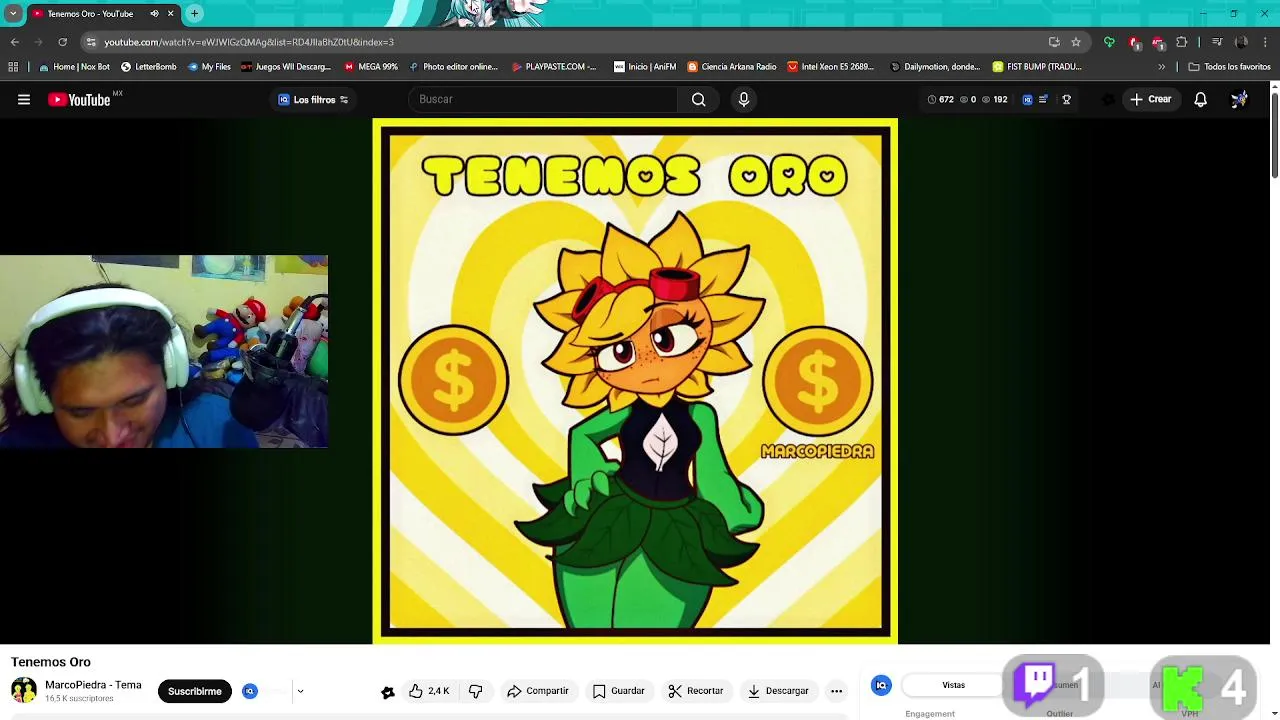Click the vidIQ blue square icon in header
This screenshot has width=1280, height=720.
(1027, 99)
